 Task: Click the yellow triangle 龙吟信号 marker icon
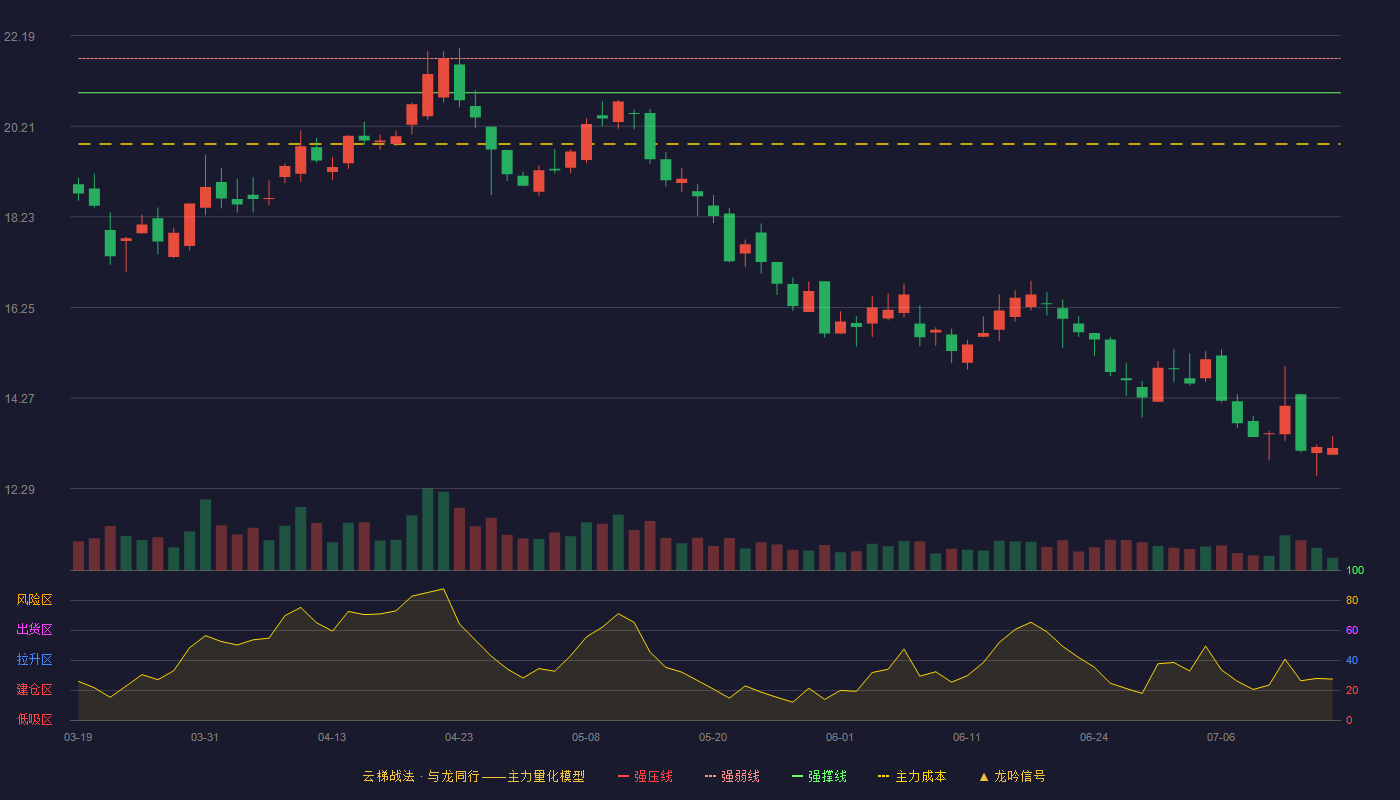pyautogui.click(x=984, y=776)
